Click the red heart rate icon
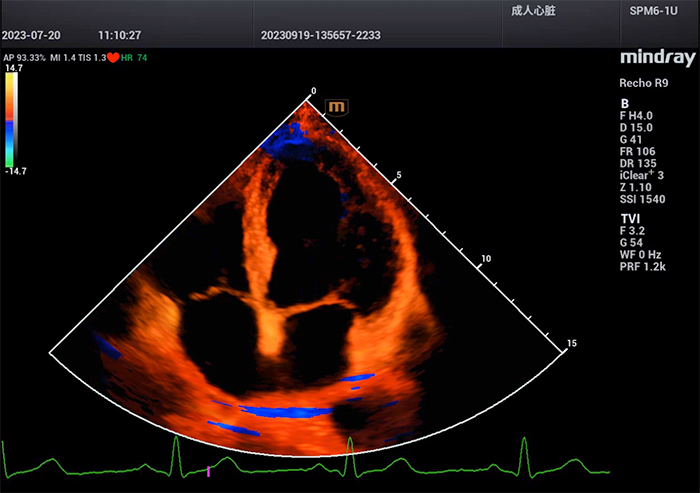This screenshot has width=700, height=493. point(113,58)
